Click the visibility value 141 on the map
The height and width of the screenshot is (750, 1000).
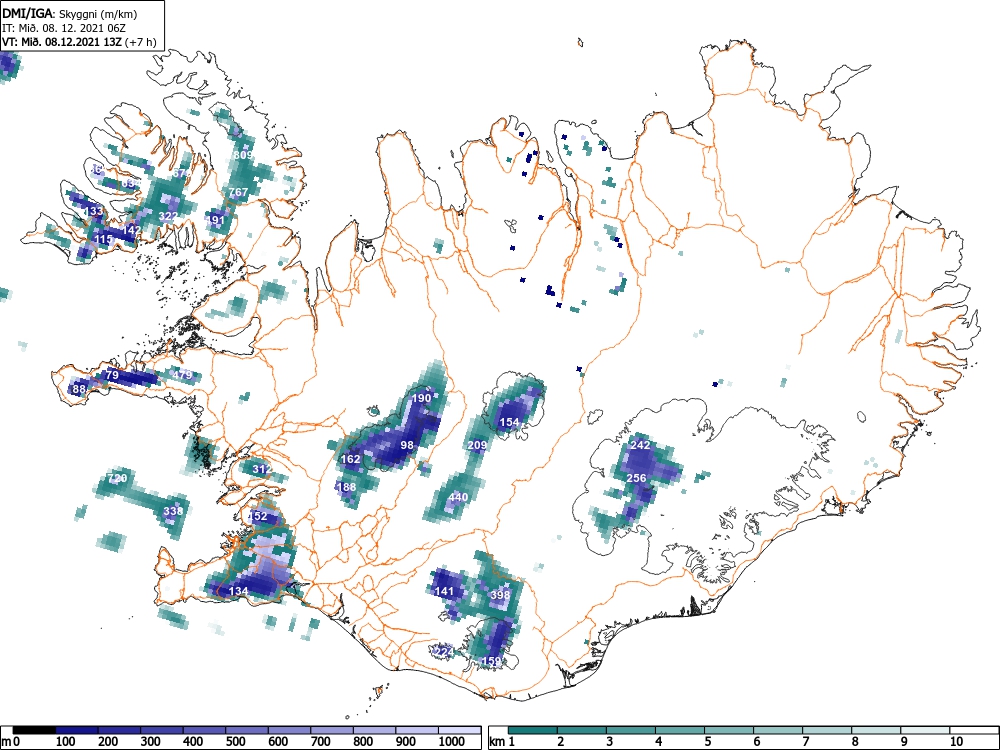click(x=444, y=591)
